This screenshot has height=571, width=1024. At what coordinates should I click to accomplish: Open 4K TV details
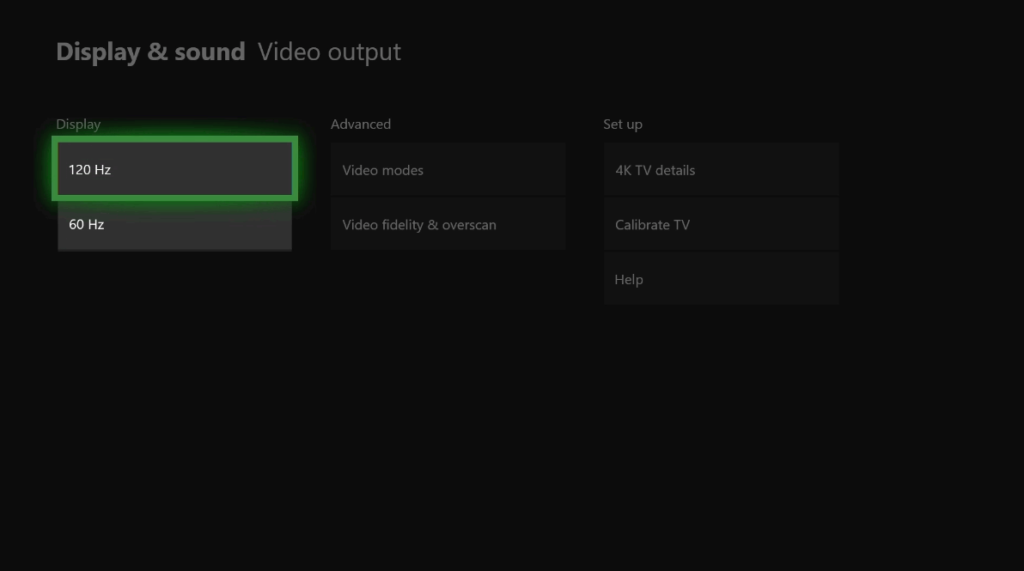pos(720,170)
